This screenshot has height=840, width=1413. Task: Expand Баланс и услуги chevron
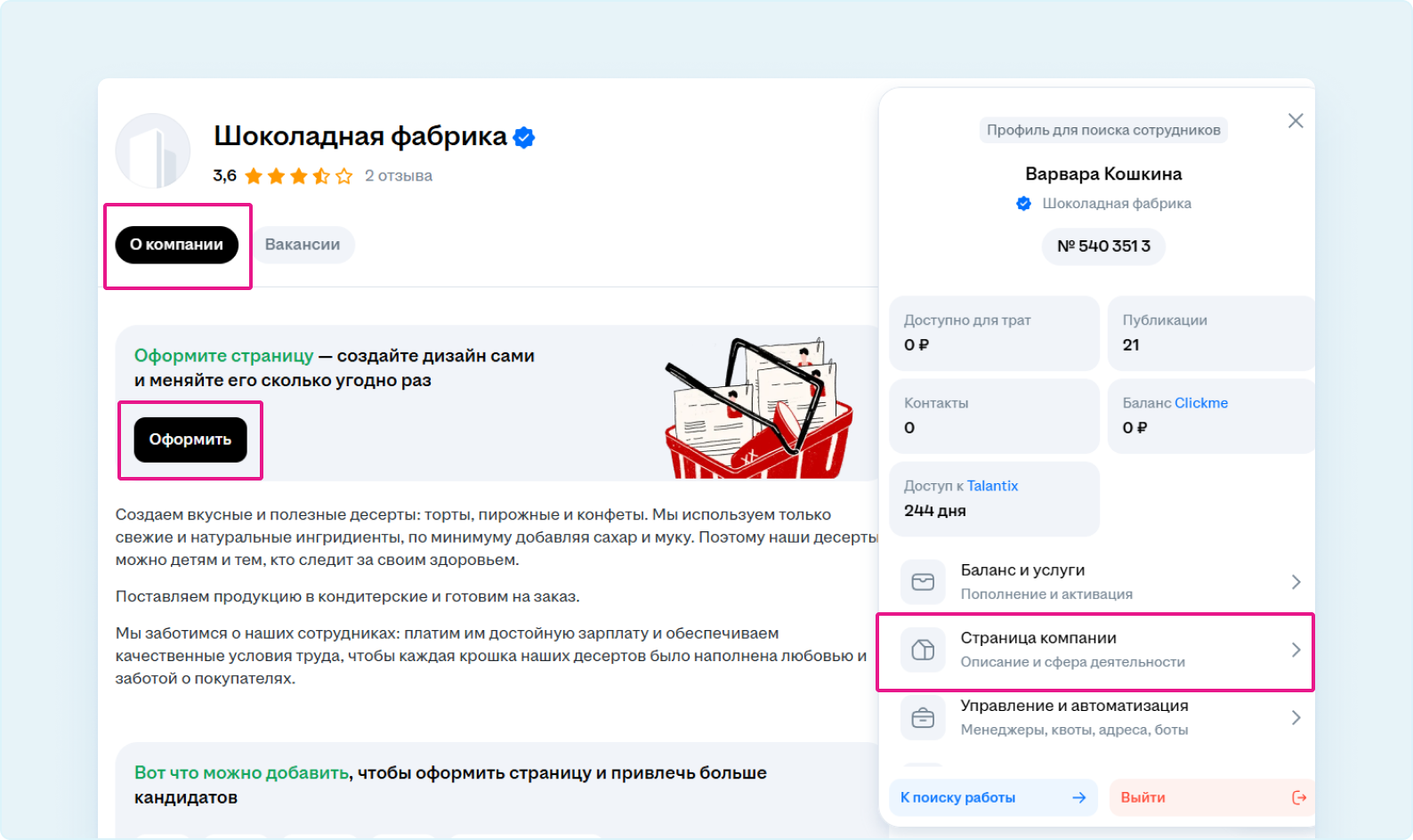coord(1296,582)
